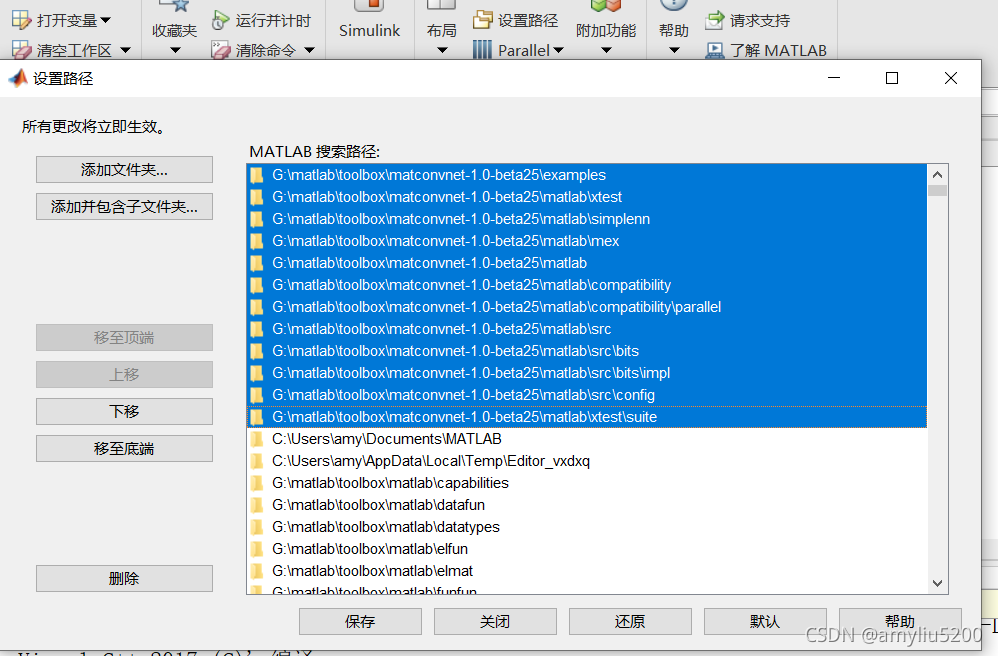Expand the Parallel dropdown arrow

coord(558,50)
